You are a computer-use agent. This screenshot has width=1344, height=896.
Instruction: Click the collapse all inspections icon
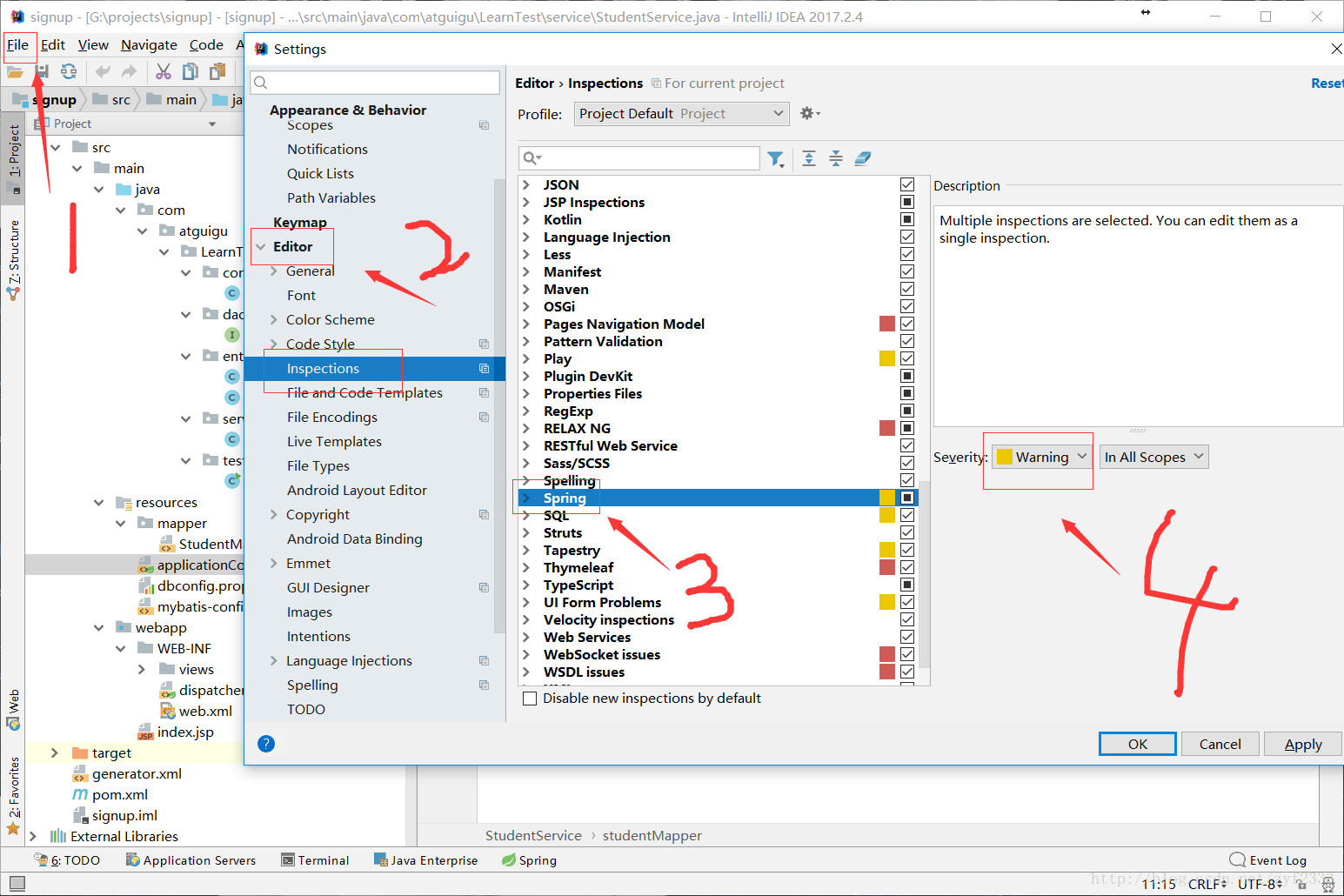pos(836,158)
